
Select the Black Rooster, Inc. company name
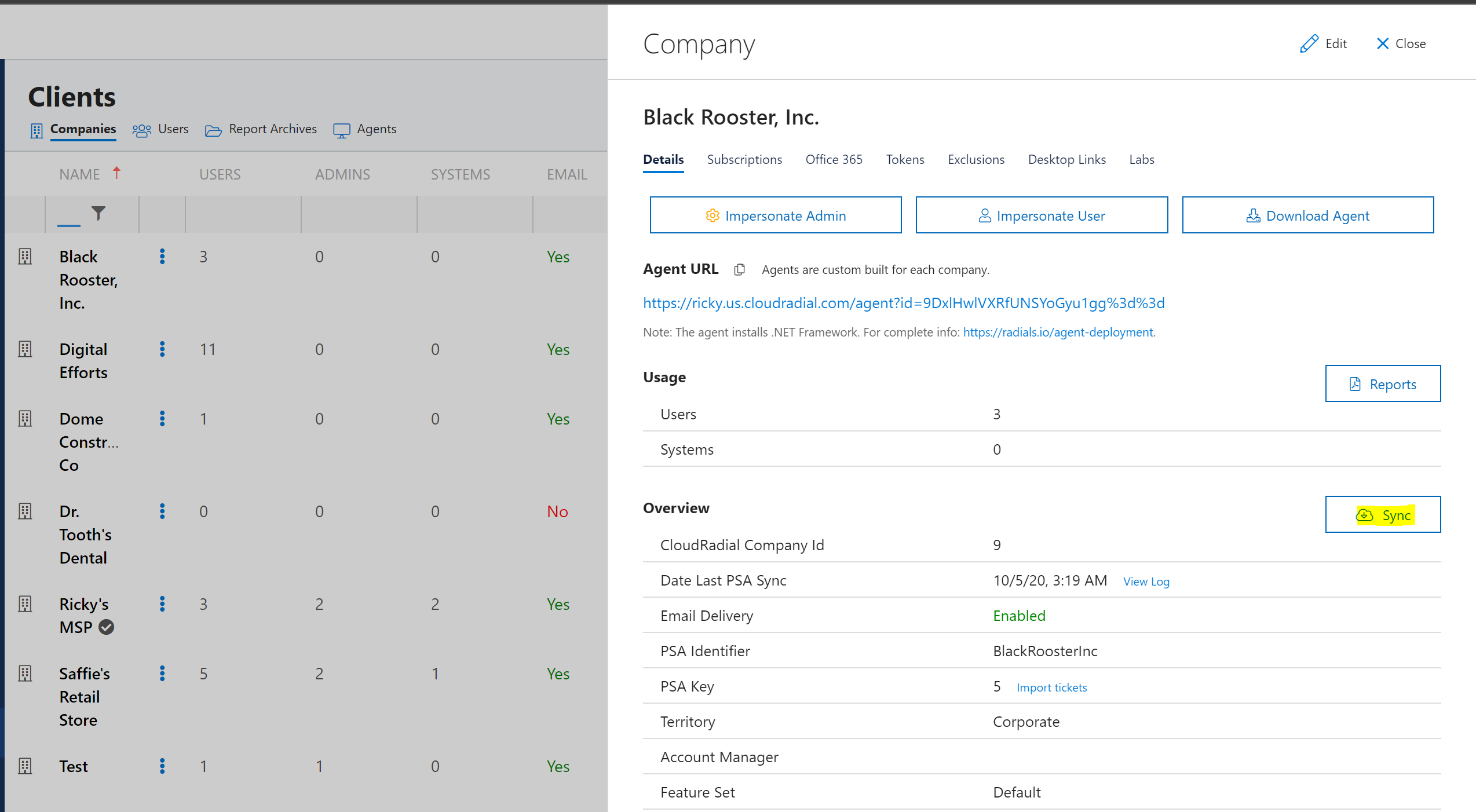[x=88, y=280]
